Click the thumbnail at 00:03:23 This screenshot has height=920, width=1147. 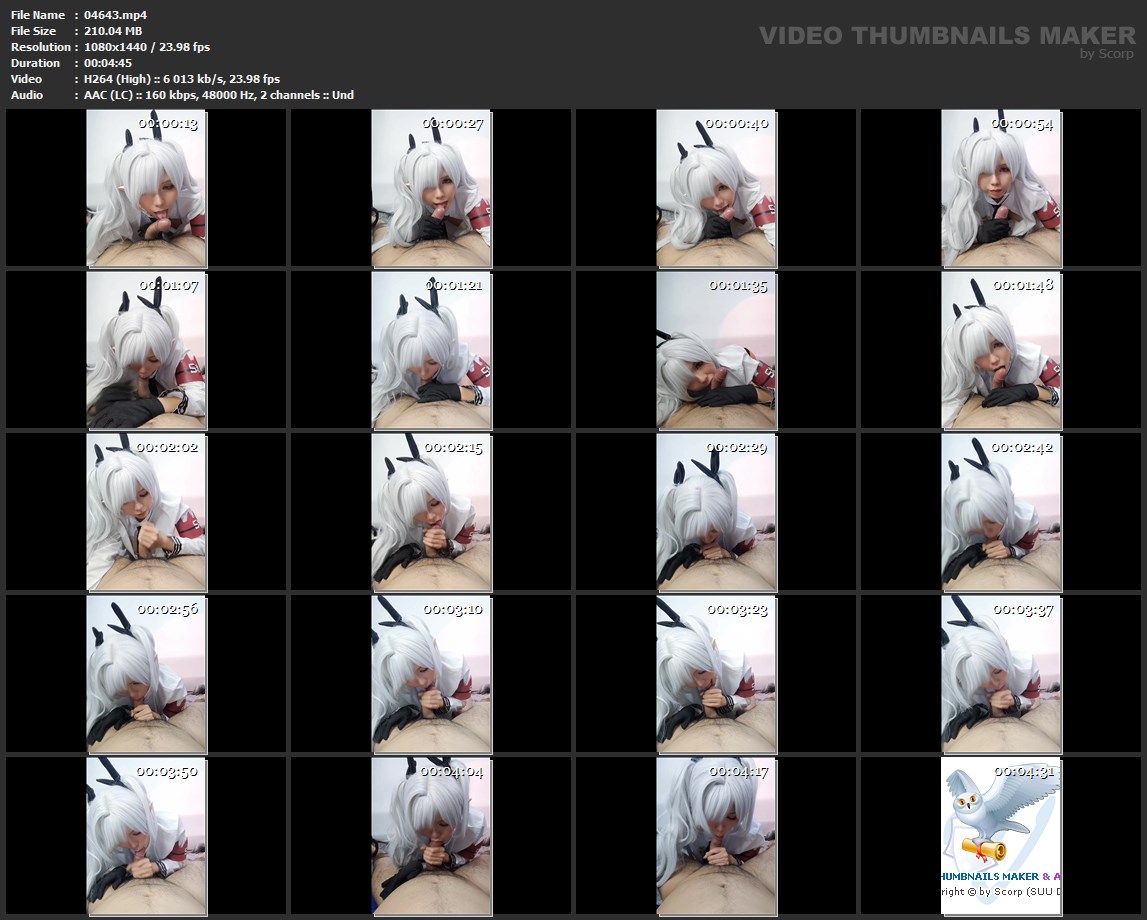click(x=716, y=674)
